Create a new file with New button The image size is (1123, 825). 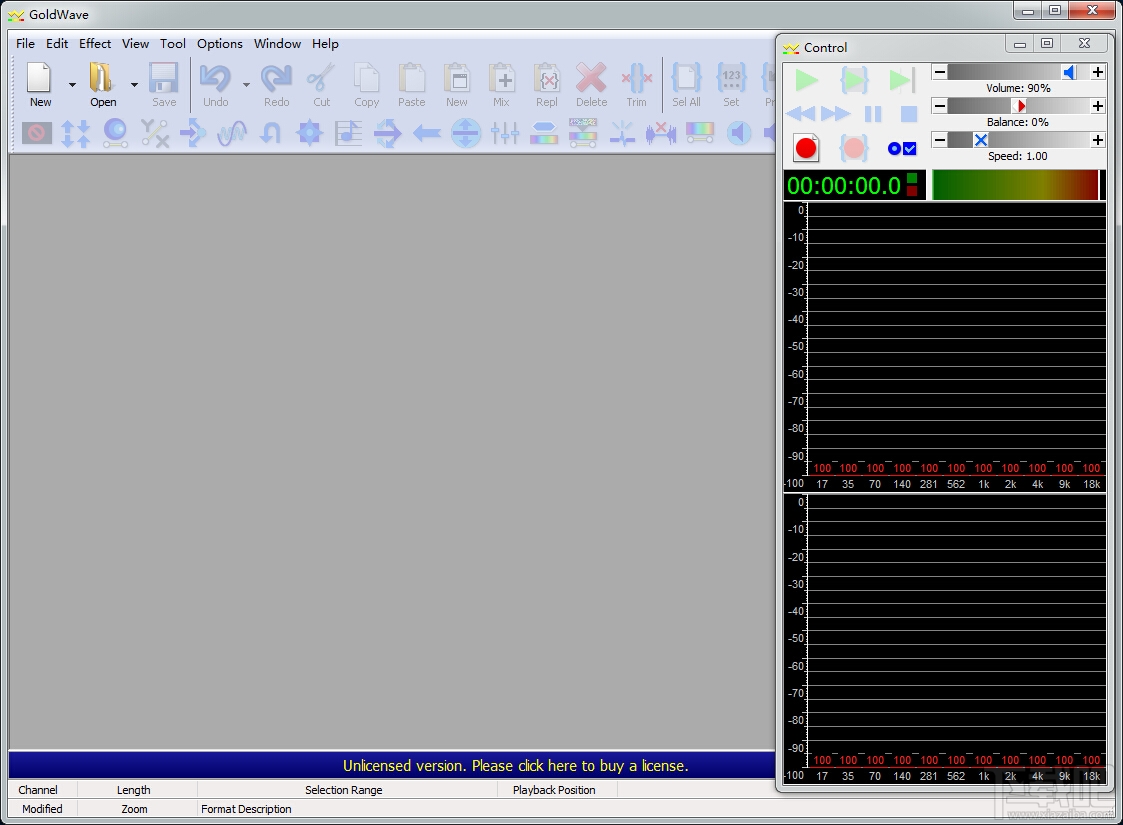(x=40, y=85)
